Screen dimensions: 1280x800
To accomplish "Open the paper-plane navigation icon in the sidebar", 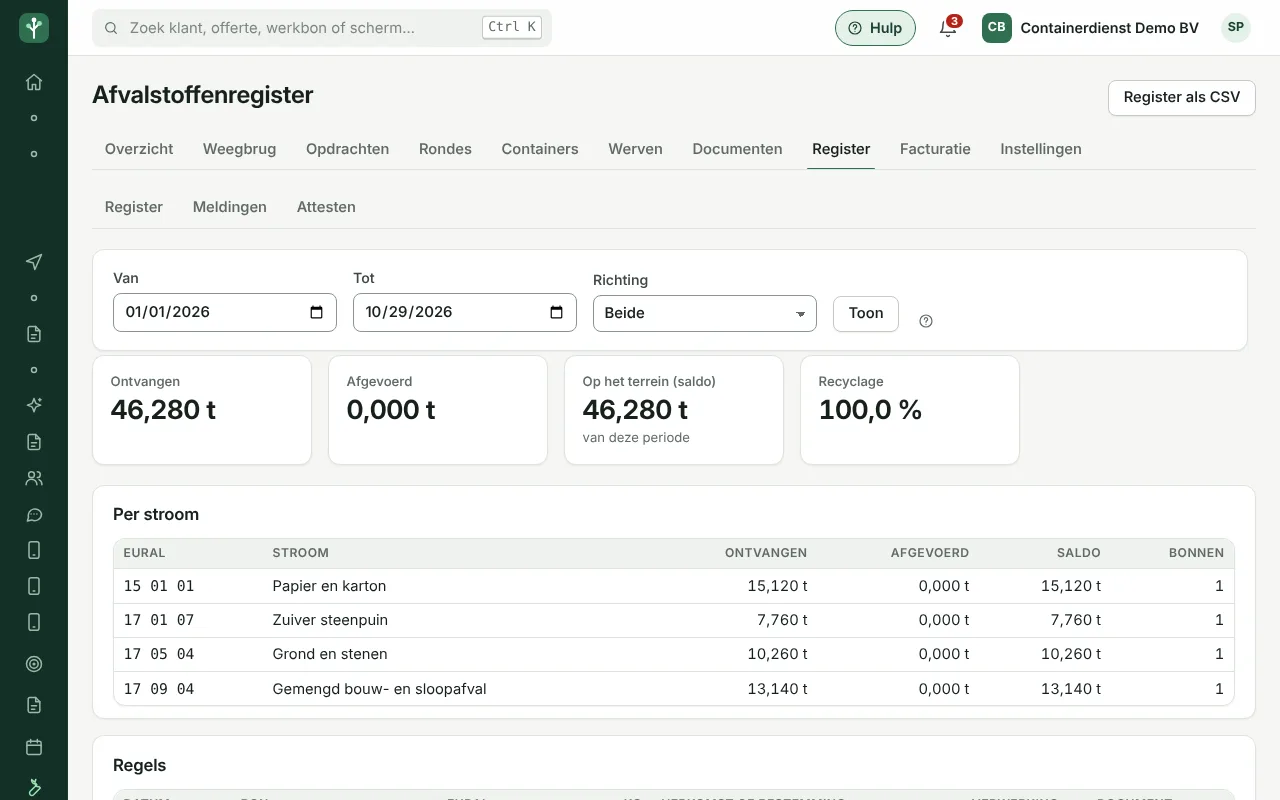I will pos(34,262).
